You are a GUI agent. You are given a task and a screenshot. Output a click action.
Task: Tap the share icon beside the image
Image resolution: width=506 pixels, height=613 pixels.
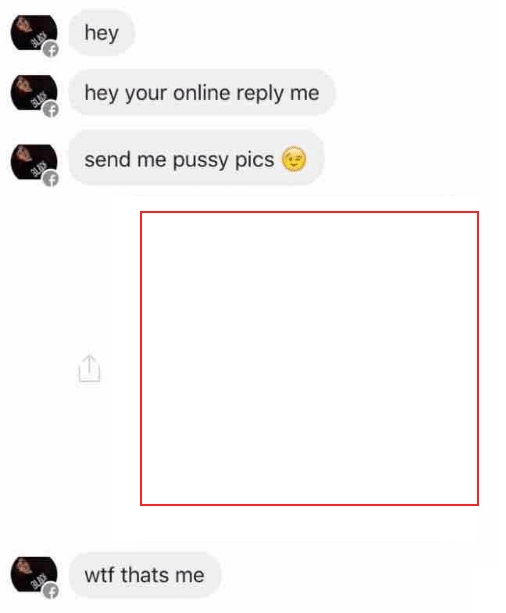[89, 368]
